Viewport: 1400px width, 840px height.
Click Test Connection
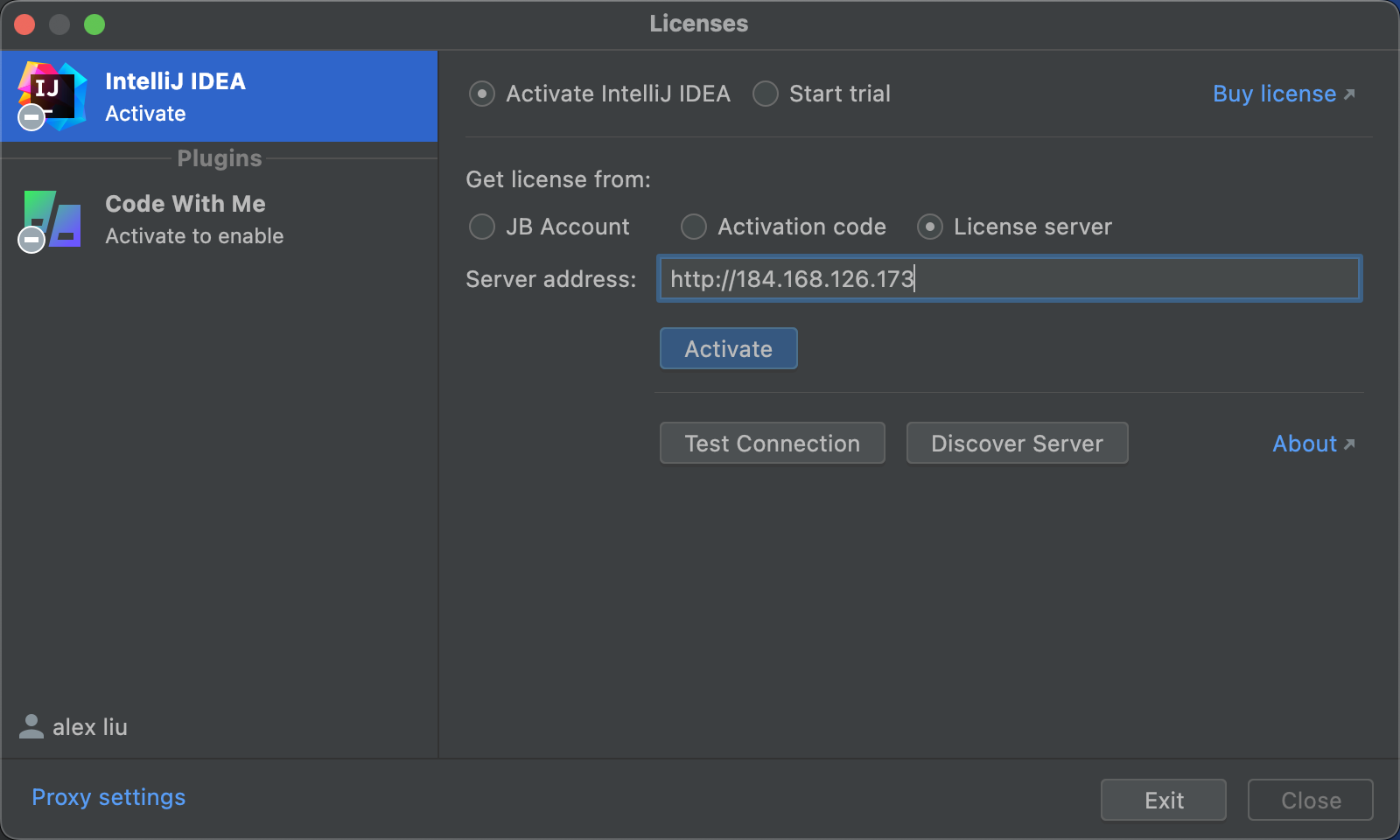coord(773,443)
